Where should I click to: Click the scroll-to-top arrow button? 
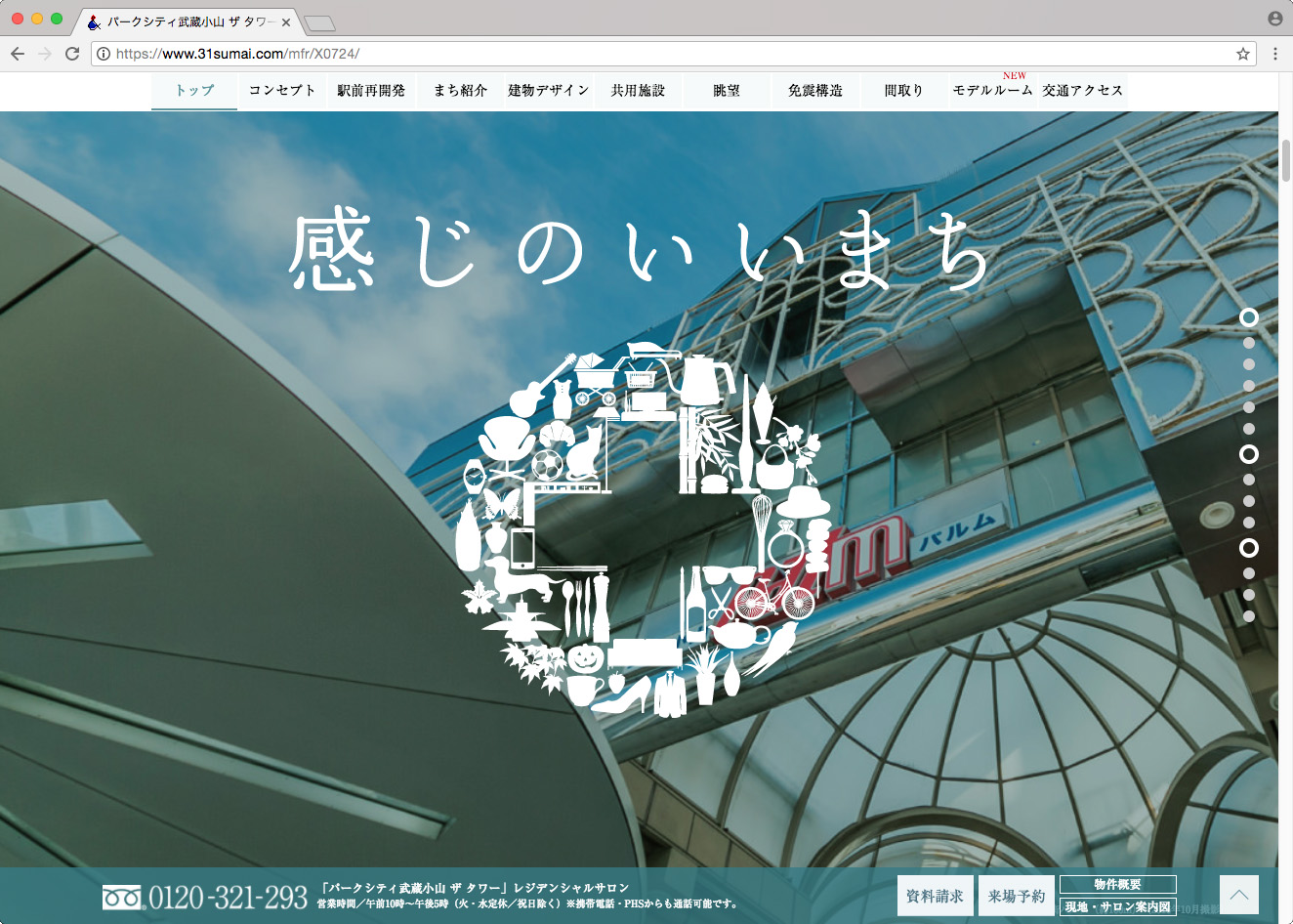click(x=1239, y=895)
